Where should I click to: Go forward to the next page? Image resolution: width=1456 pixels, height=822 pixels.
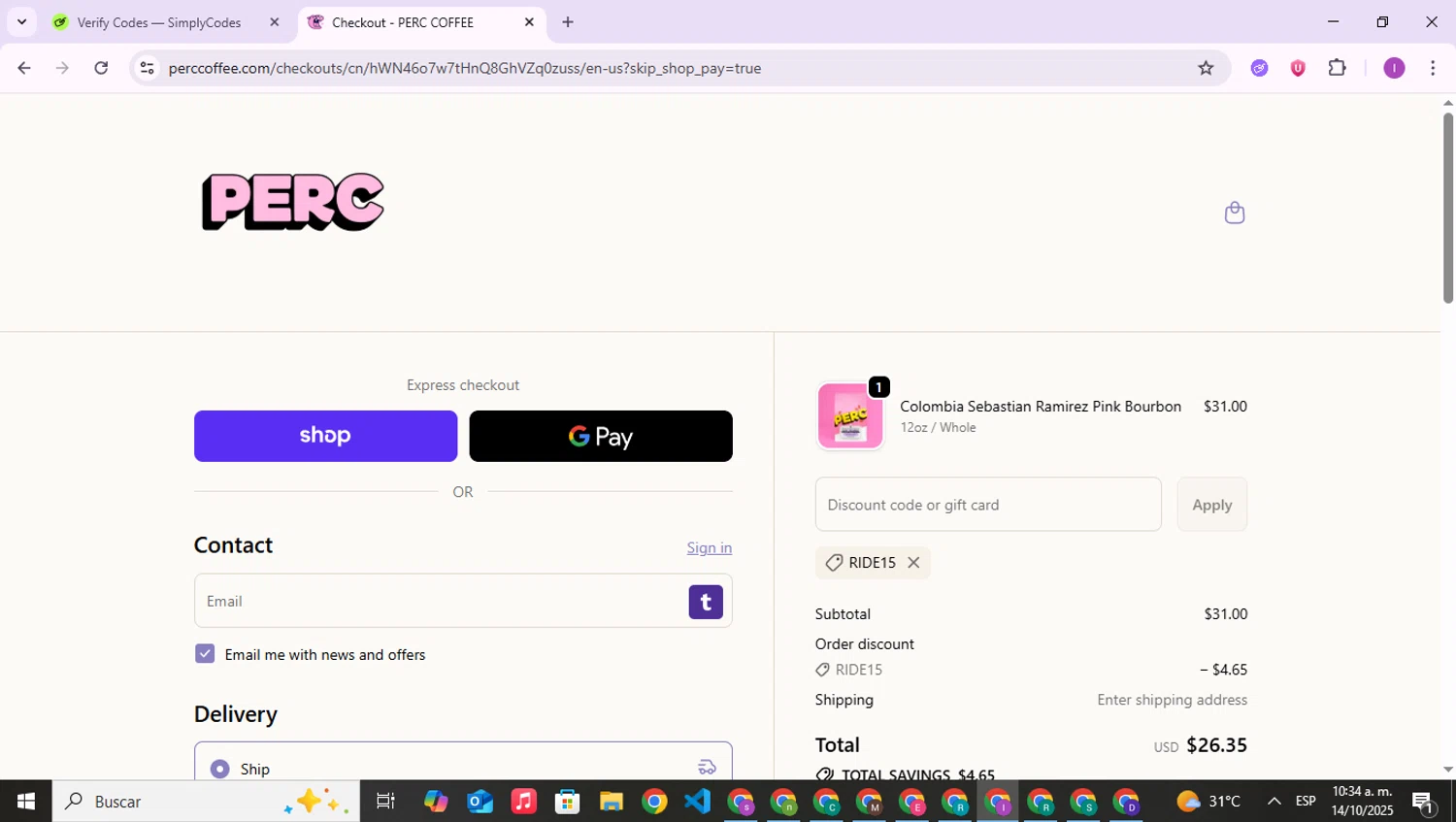tap(63, 68)
